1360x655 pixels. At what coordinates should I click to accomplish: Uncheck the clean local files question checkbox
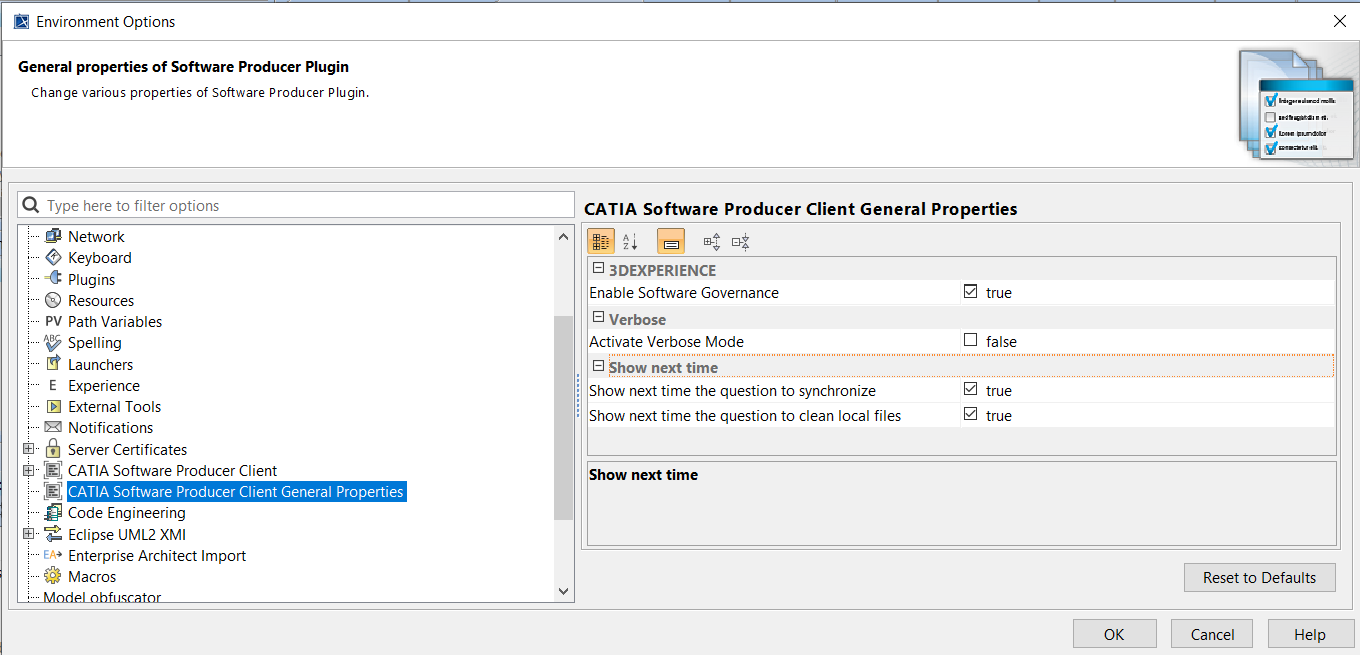[970, 415]
